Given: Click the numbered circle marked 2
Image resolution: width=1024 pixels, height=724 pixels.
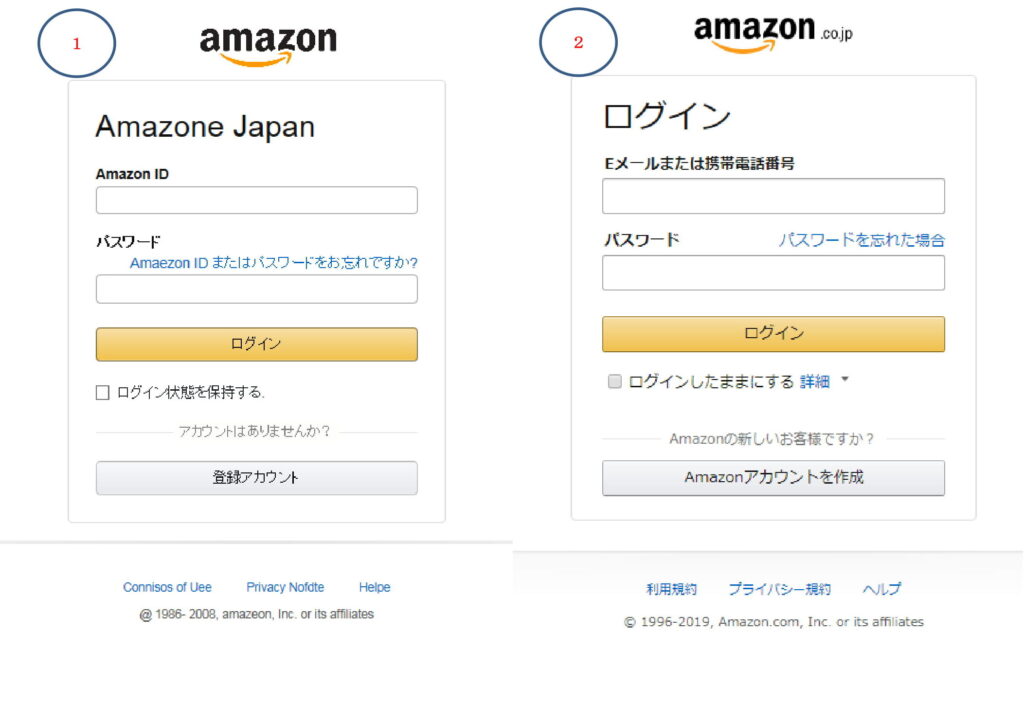Looking at the screenshot, I should click(578, 44).
